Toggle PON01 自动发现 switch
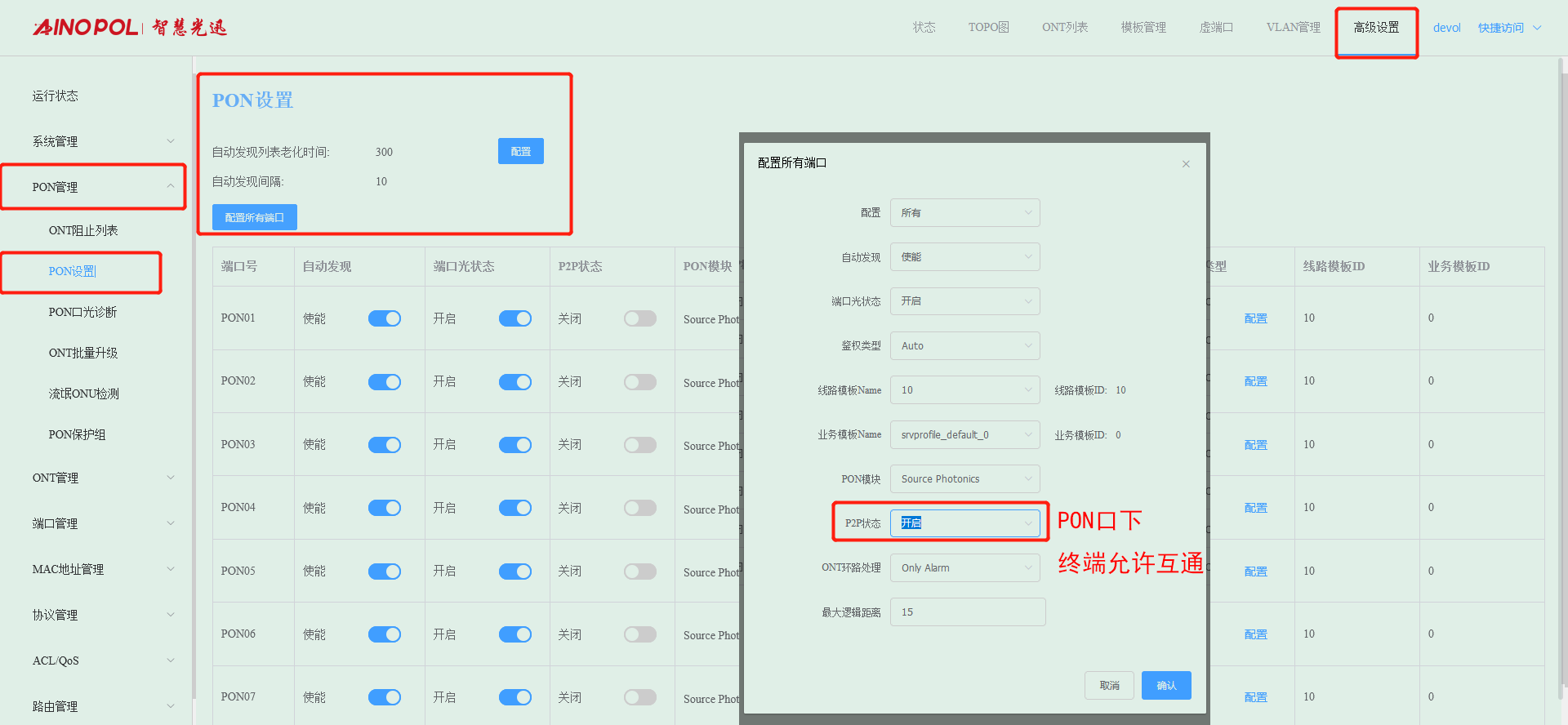The image size is (1568, 725). 384,318
